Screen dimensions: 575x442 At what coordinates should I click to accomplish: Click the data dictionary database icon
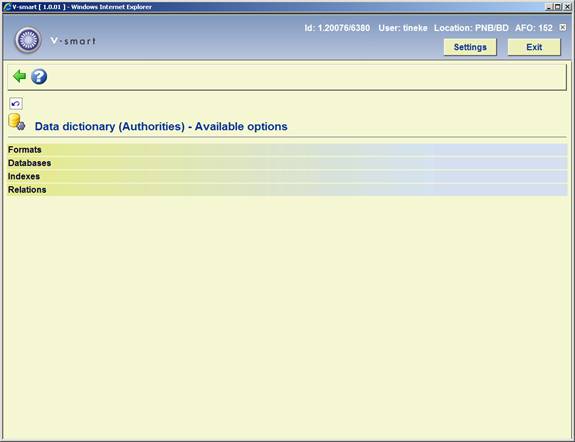17,122
